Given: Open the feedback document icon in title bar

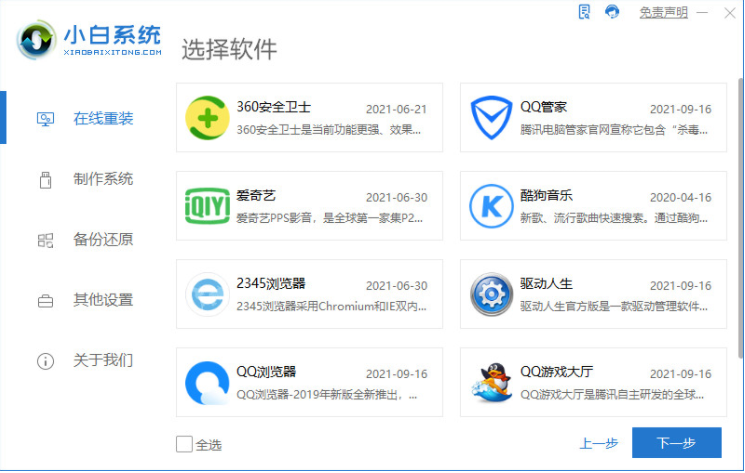Looking at the screenshot, I should tap(584, 11).
